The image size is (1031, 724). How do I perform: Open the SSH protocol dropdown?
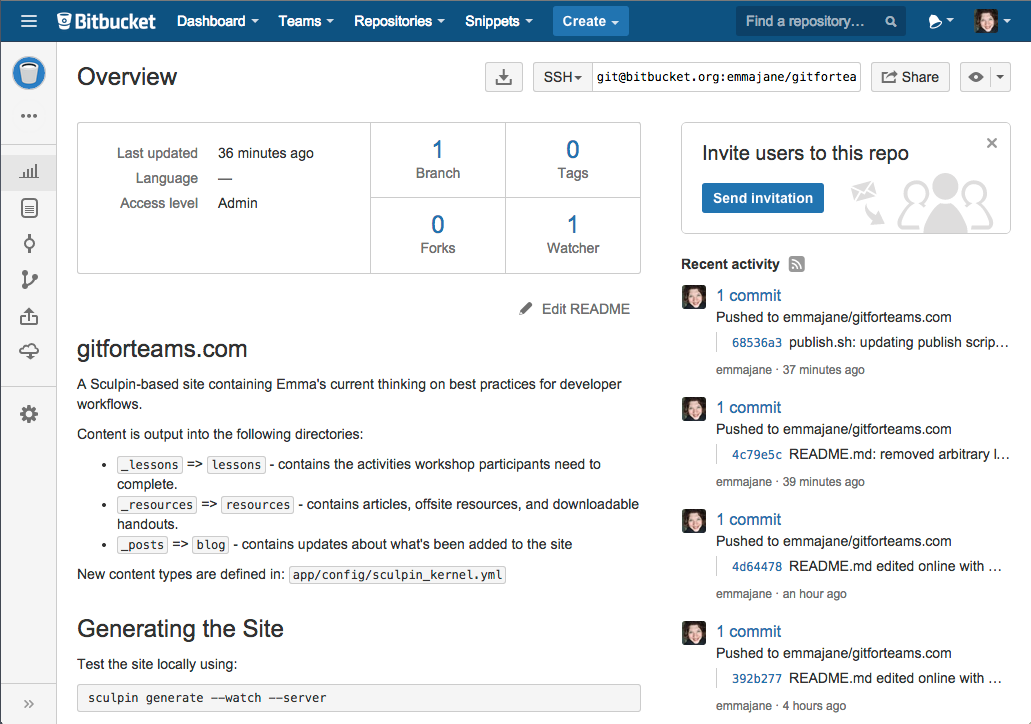coord(562,76)
